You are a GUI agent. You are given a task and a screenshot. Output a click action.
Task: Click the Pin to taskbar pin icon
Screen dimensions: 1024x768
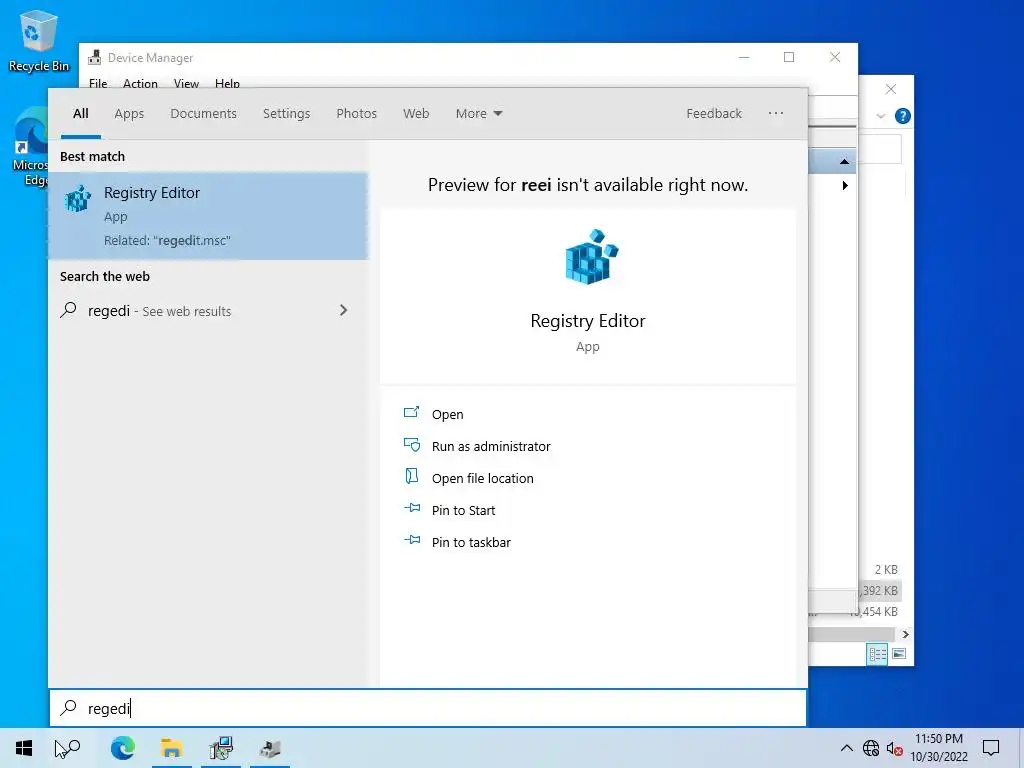coord(411,540)
